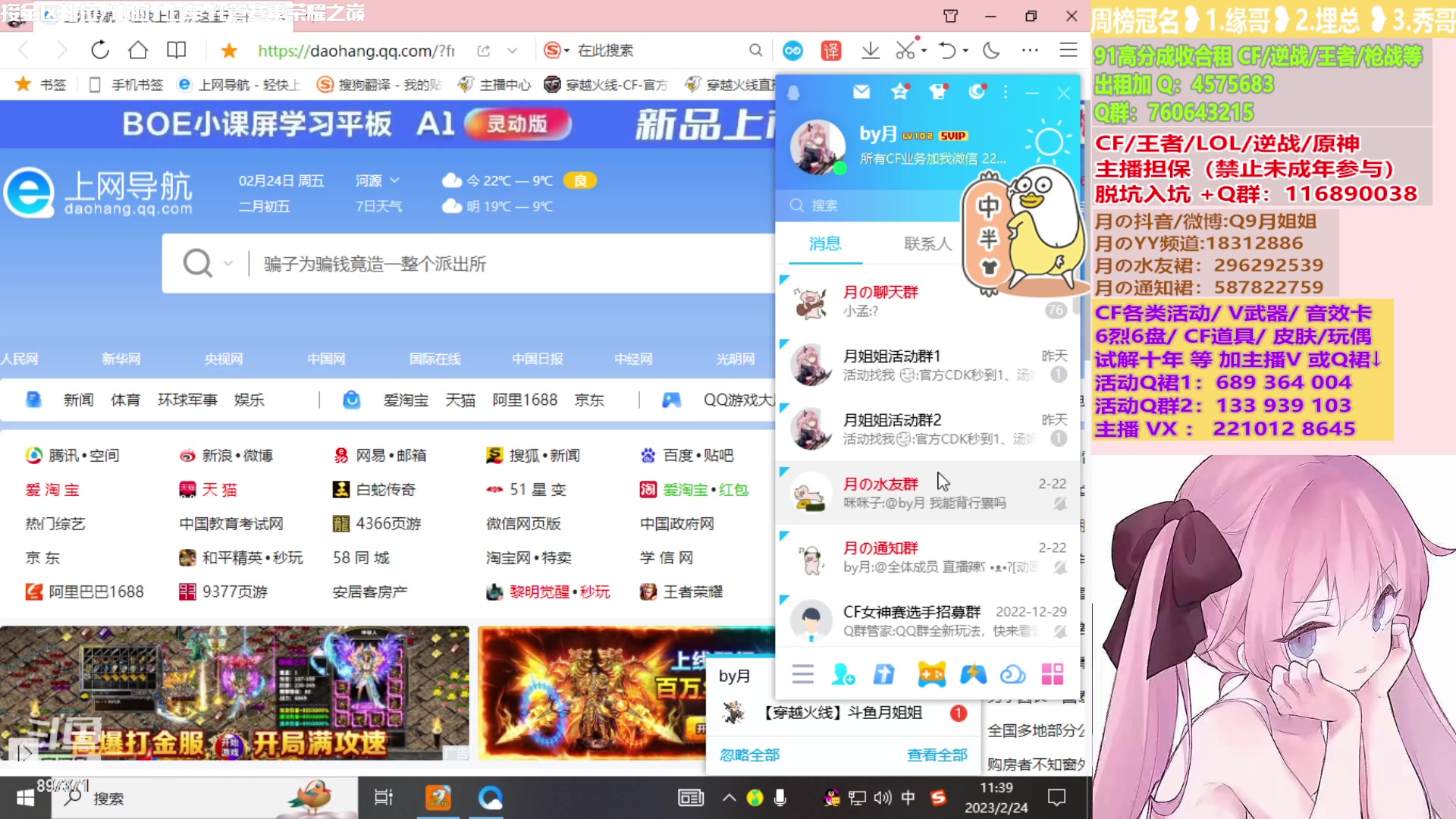Open the Windows Start menu
This screenshot has height=819, width=1456.
coord(25,798)
